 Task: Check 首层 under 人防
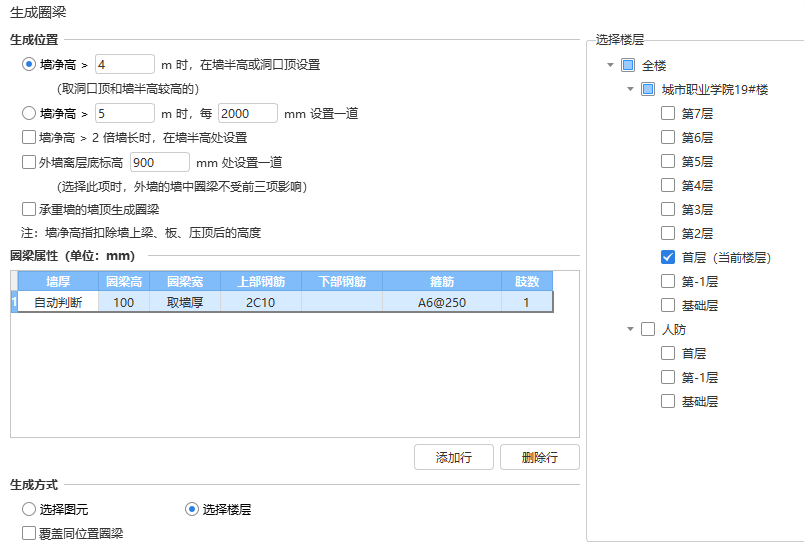[x=668, y=353]
